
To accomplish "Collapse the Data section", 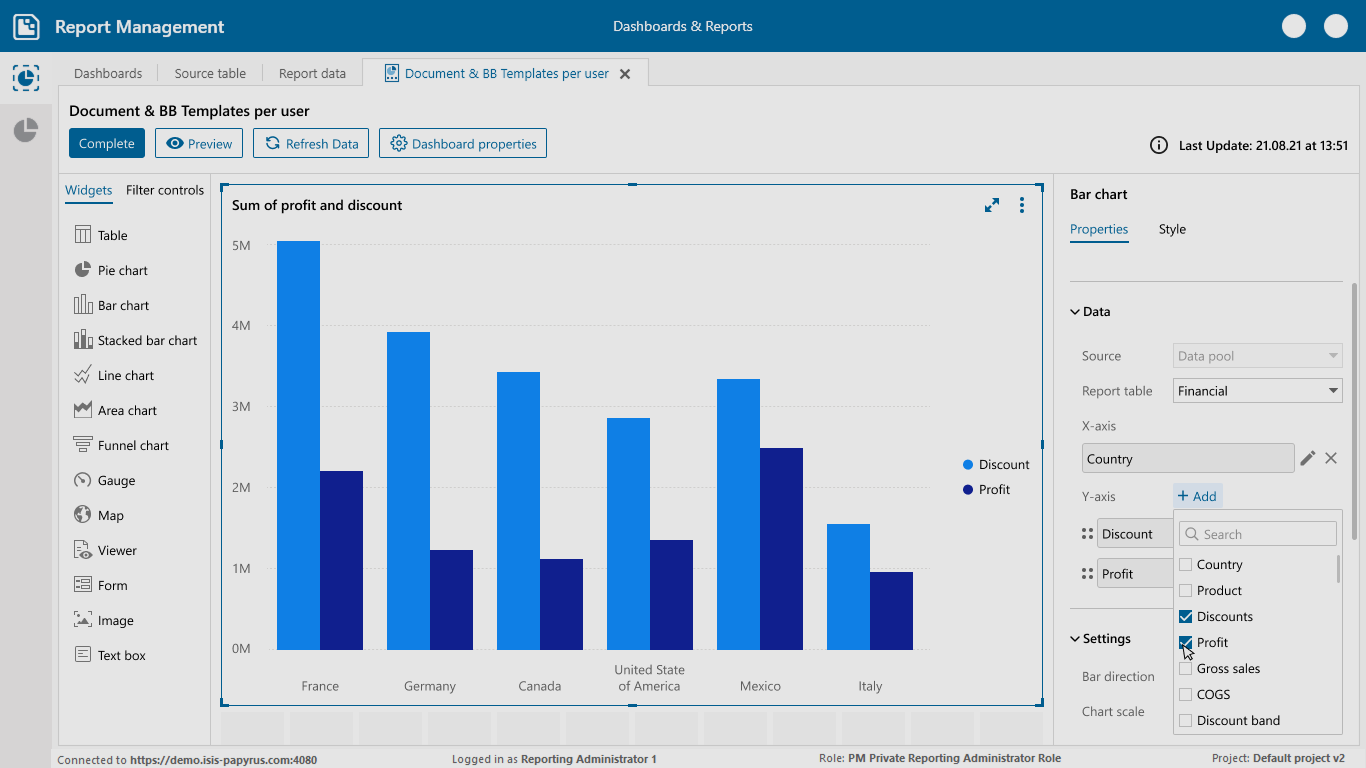I will tap(1075, 312).
